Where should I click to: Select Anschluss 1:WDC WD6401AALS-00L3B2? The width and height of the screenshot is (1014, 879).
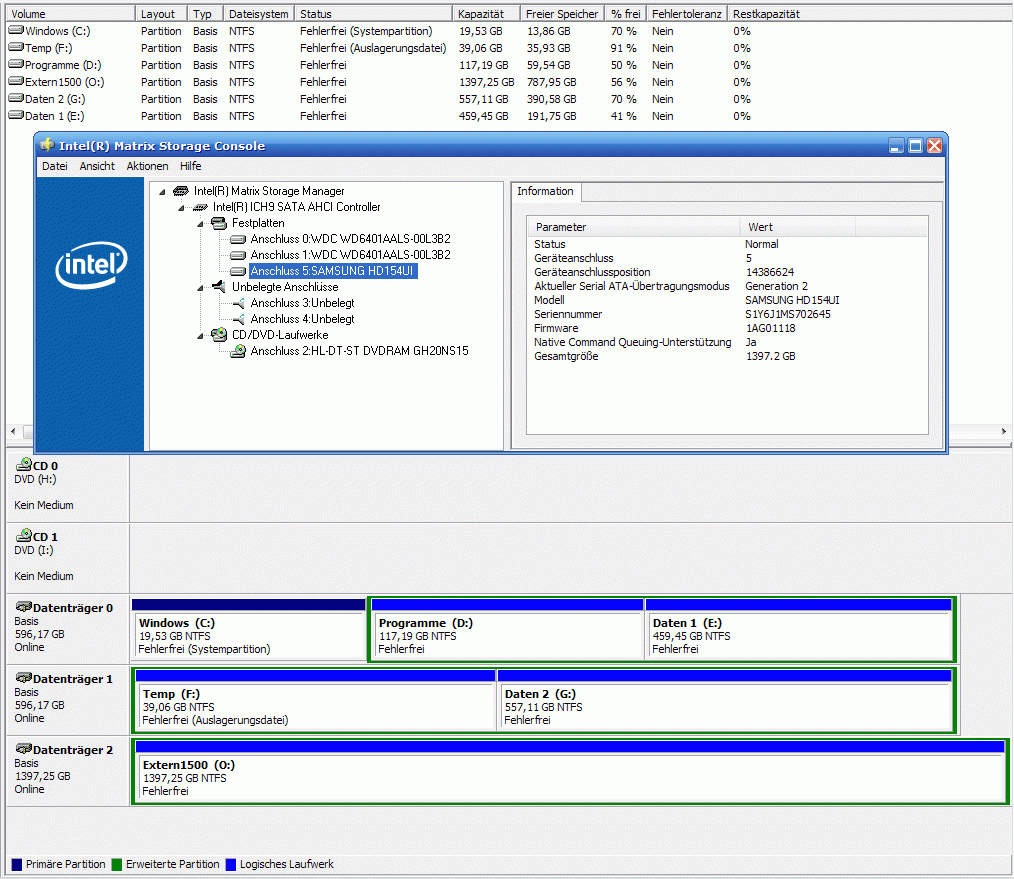[351, 255]
